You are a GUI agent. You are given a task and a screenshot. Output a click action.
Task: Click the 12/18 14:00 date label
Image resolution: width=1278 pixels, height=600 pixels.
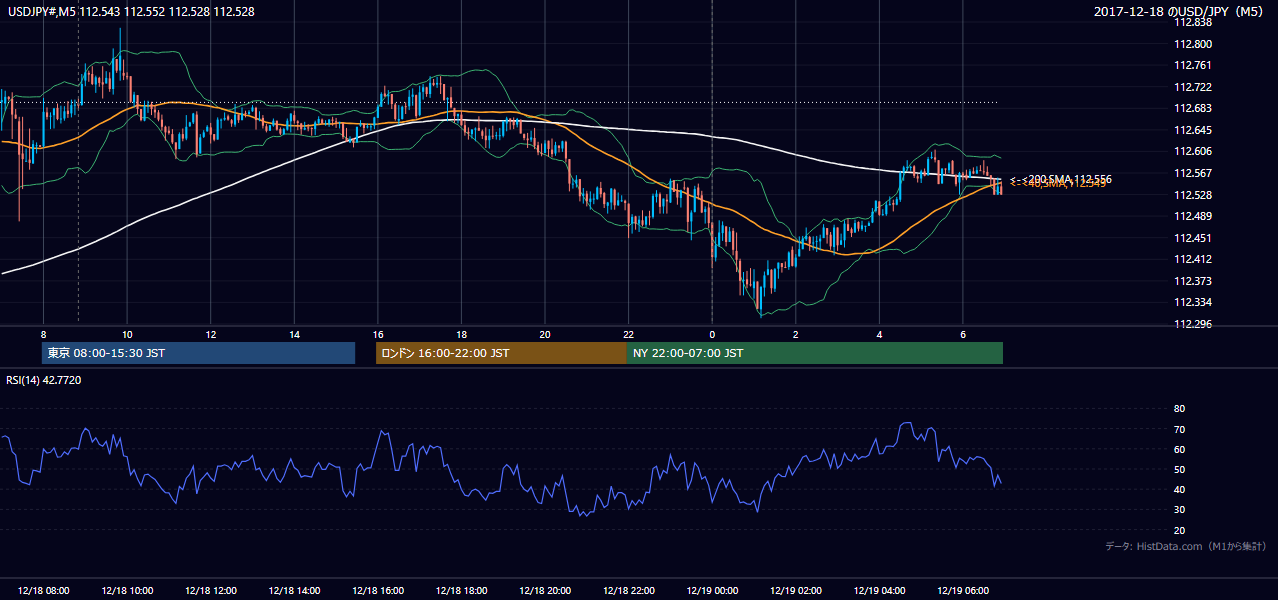click(x=294, y=591)
